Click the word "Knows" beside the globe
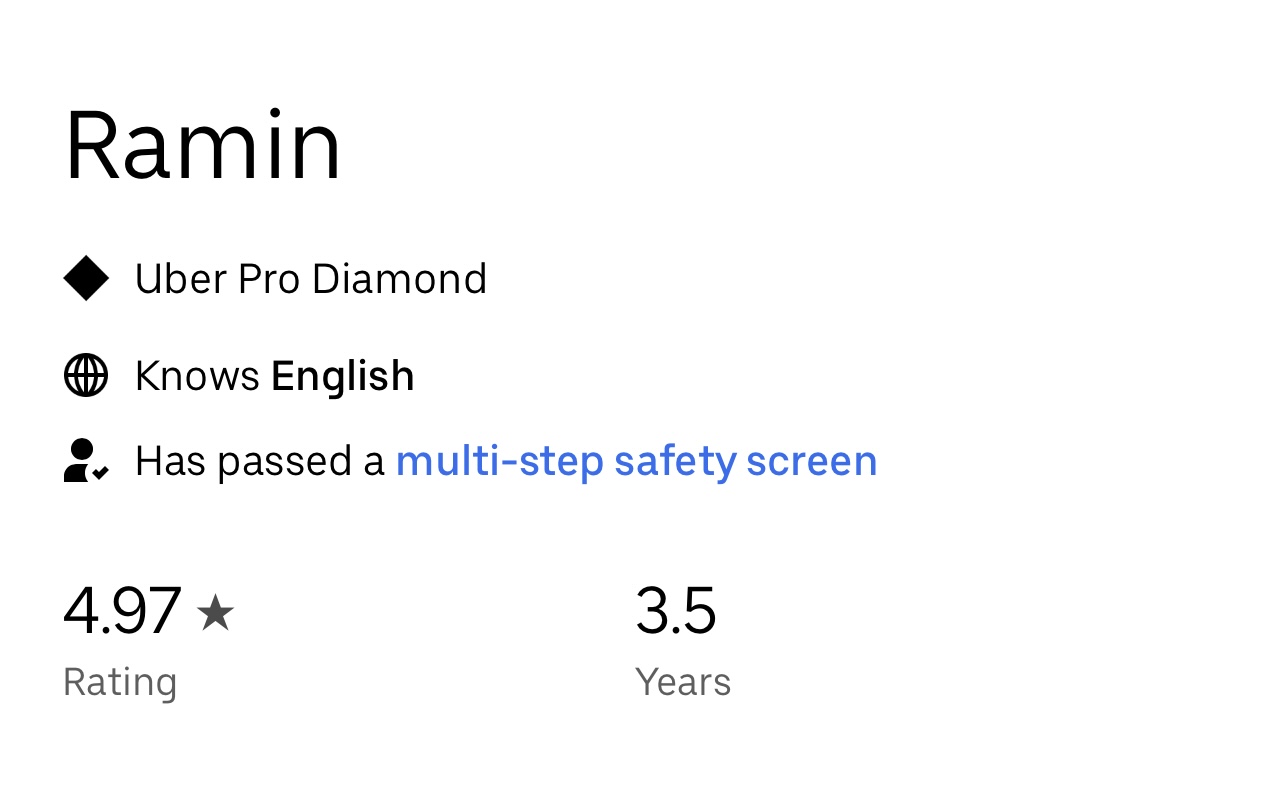The image size is (1280, 792). pyautogui.click(x=197, y=376)
